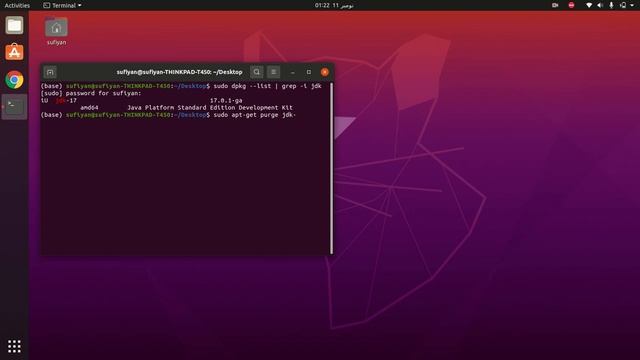This screenshot has width=640, height=360.
Task: Minimize the terminal window
Action: (293, 72)
